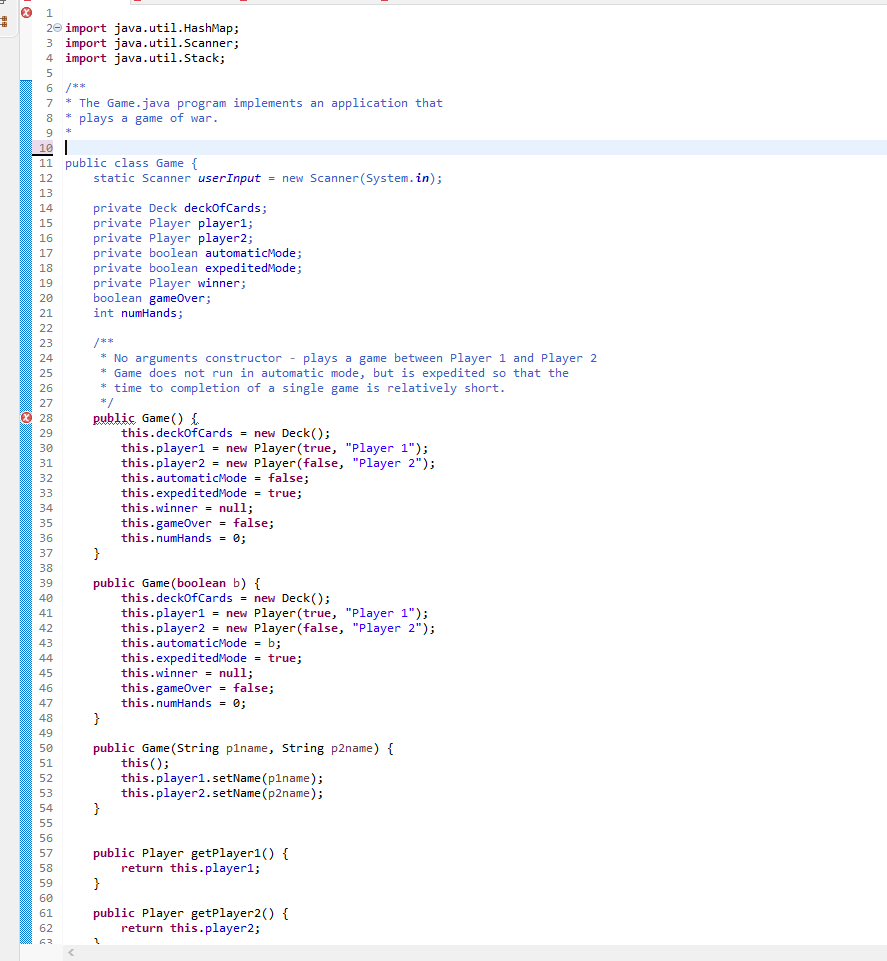
Task: Click line number 10 in the ruler
Action: pyautogui.click(x=46, y=148)
